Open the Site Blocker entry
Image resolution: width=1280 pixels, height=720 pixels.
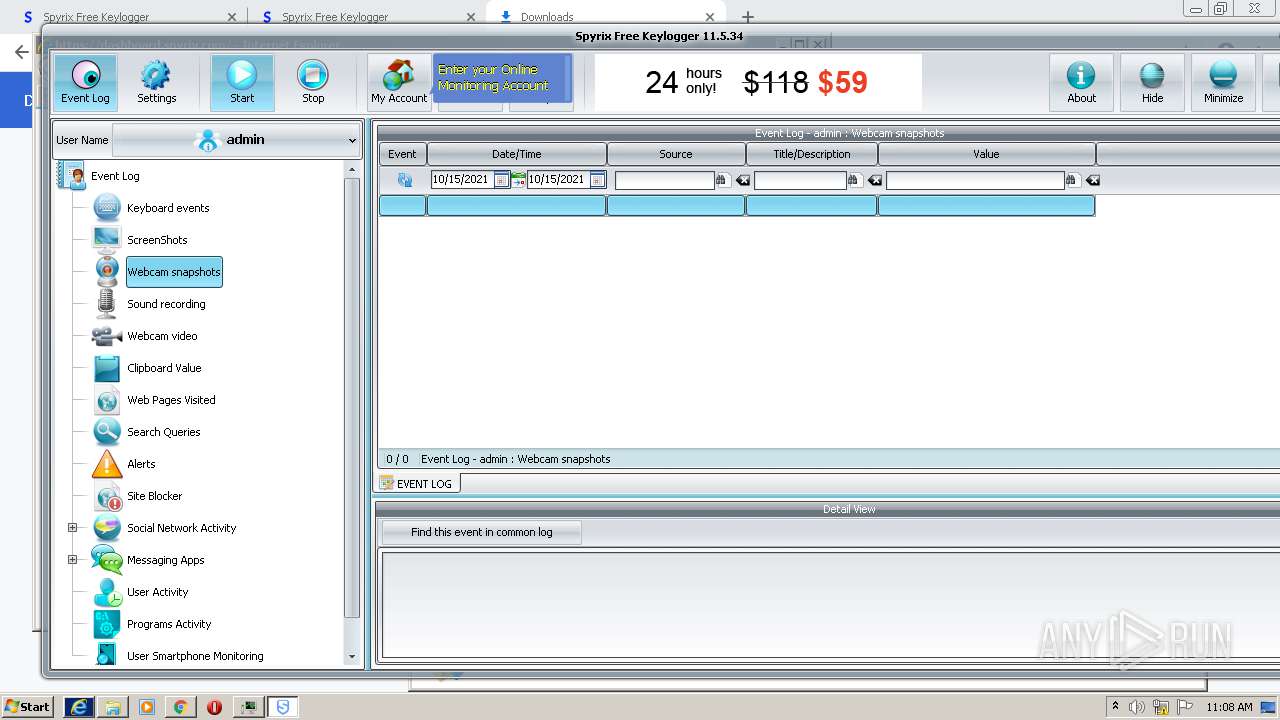point(154,496)
